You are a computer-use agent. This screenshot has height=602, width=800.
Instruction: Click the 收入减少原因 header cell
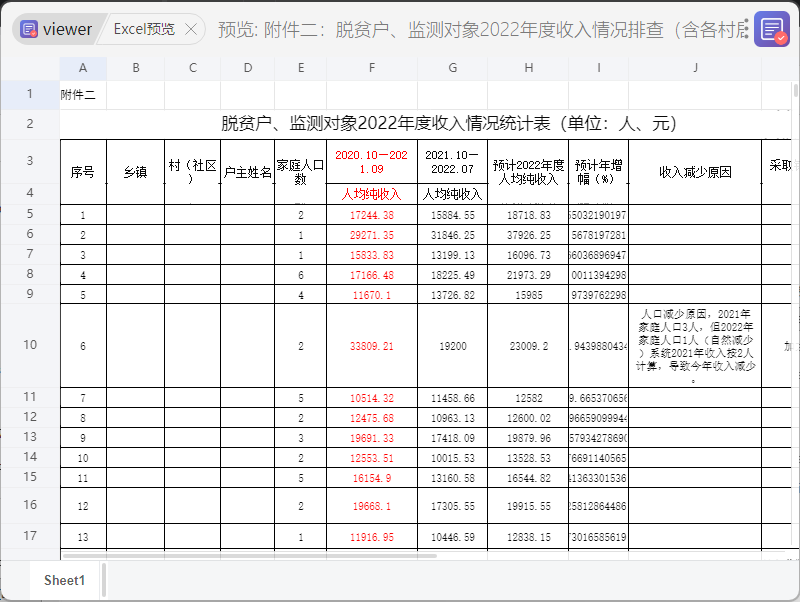(x=695, y=172)
